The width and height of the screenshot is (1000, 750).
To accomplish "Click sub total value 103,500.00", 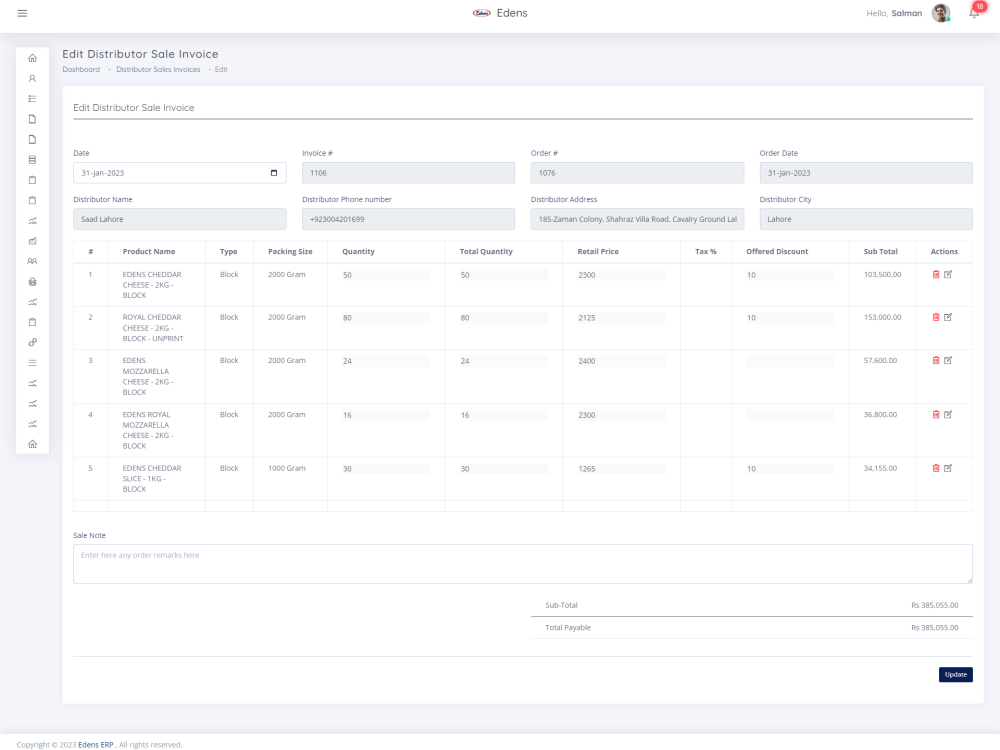I will pos(883,274).
